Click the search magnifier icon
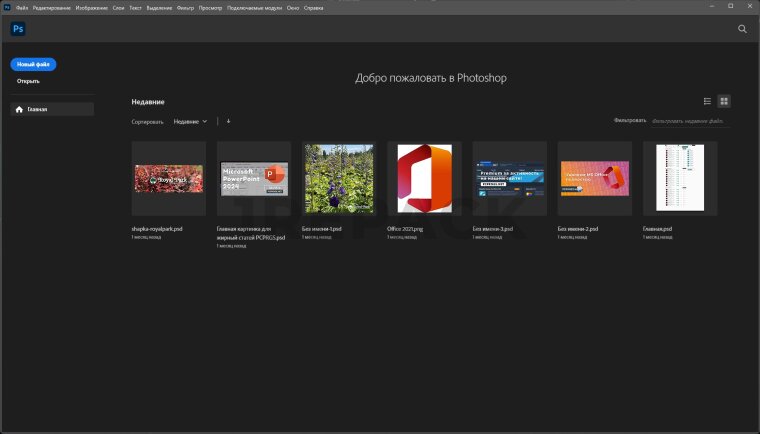The image size is (760, 434). tap(742, 29)
